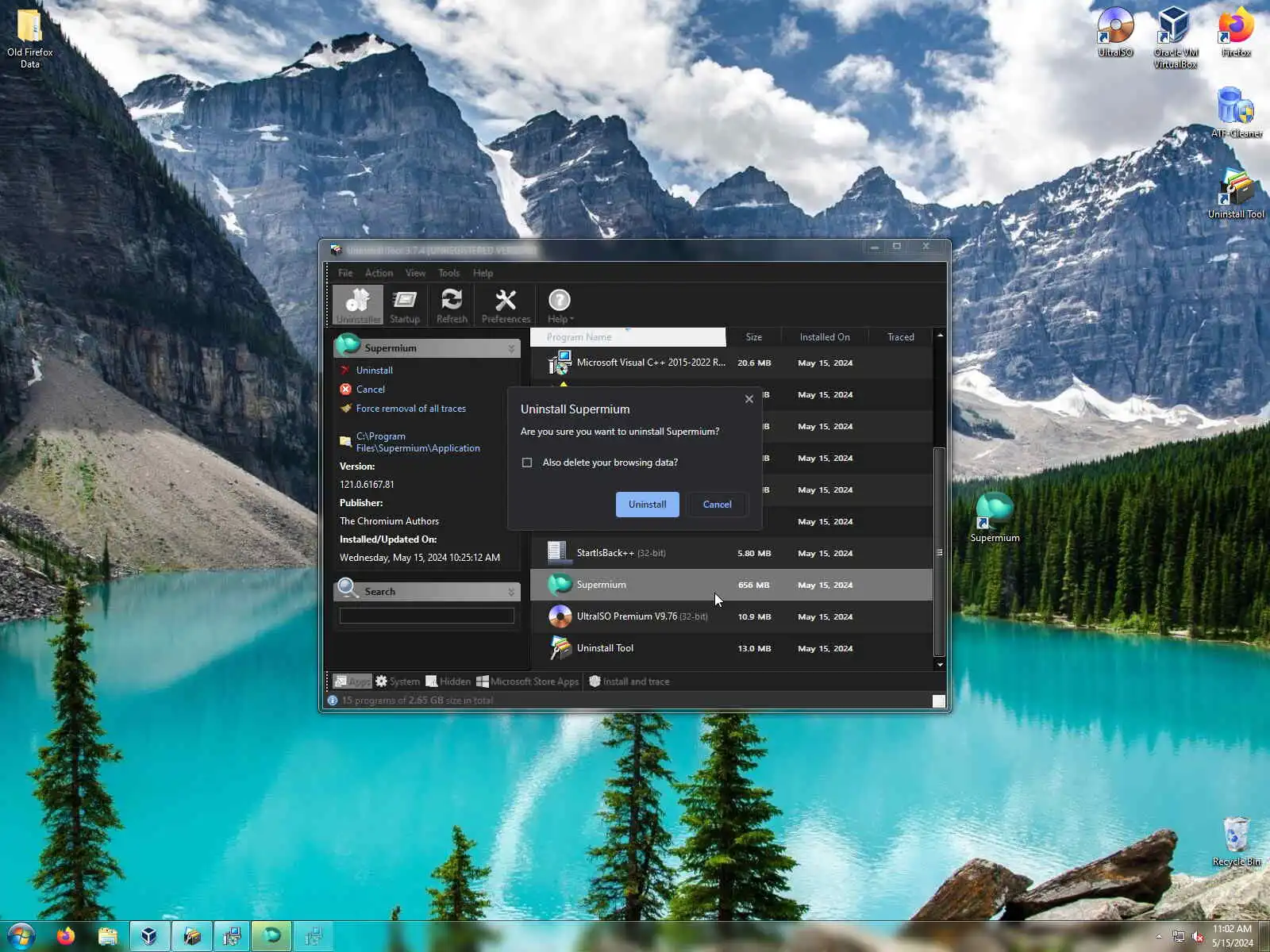Open File Explorer from taskbar

pyautogui.click(x=108, y=936)
